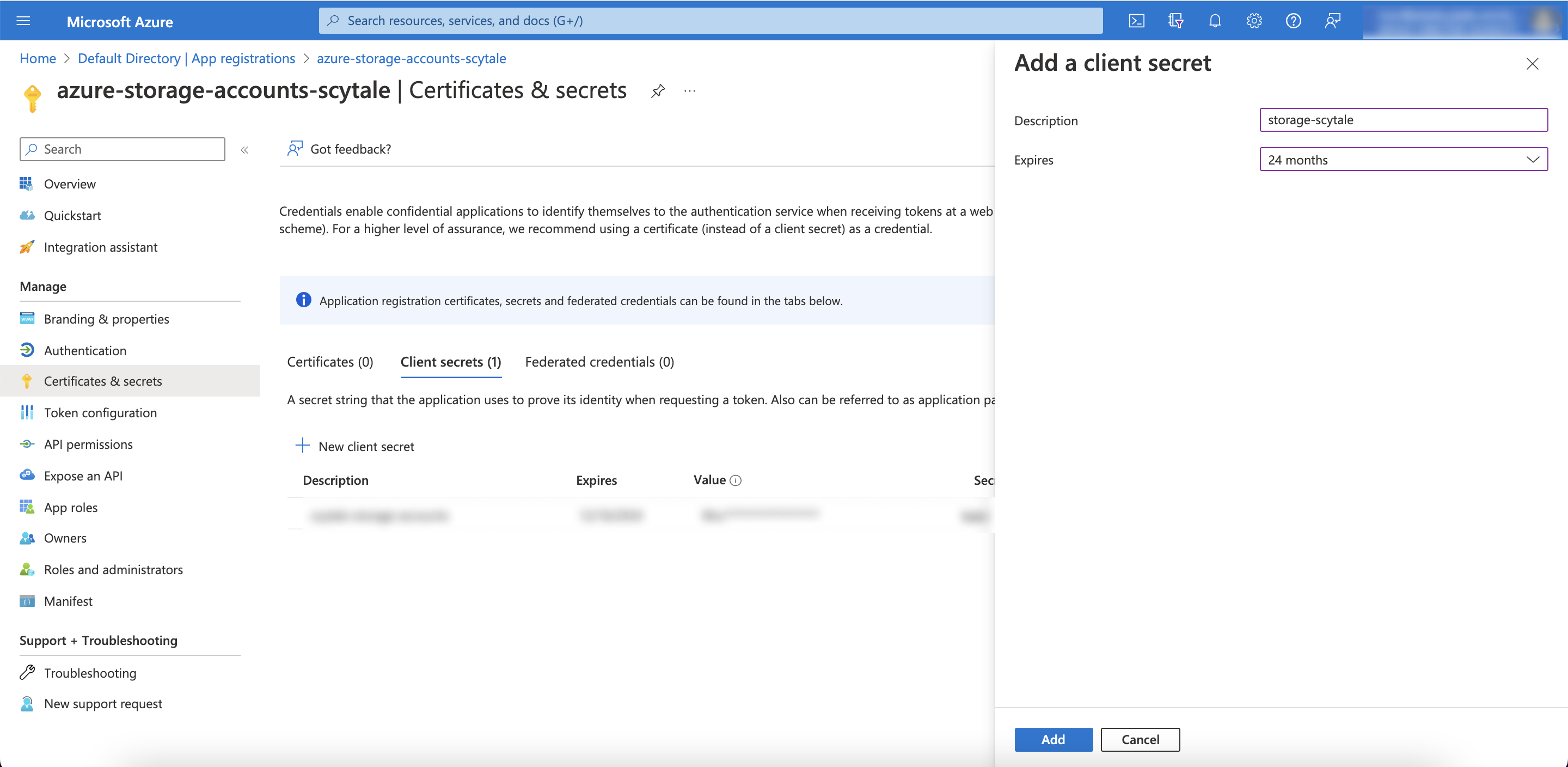The height and width of the screenshot is (767, 1568).
Task: Pin the Certificates & secrets page
Action: (x=658, y=91)
